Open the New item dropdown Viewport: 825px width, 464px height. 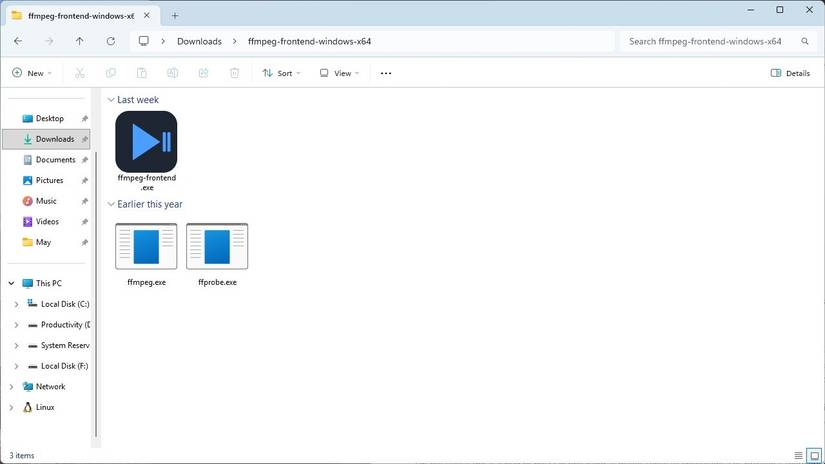point(32,73)
